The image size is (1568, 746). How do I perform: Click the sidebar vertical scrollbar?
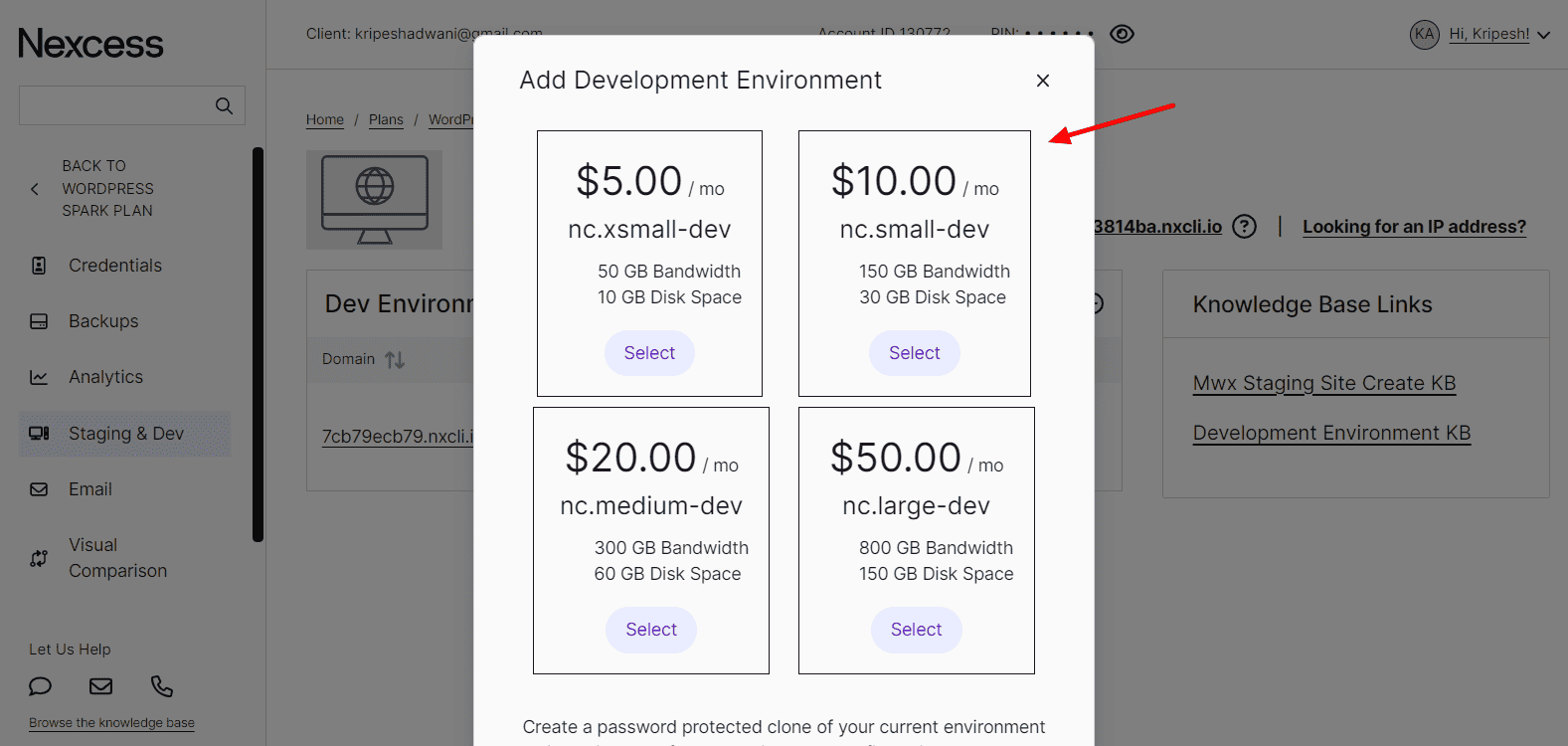(x=259, y=344)
